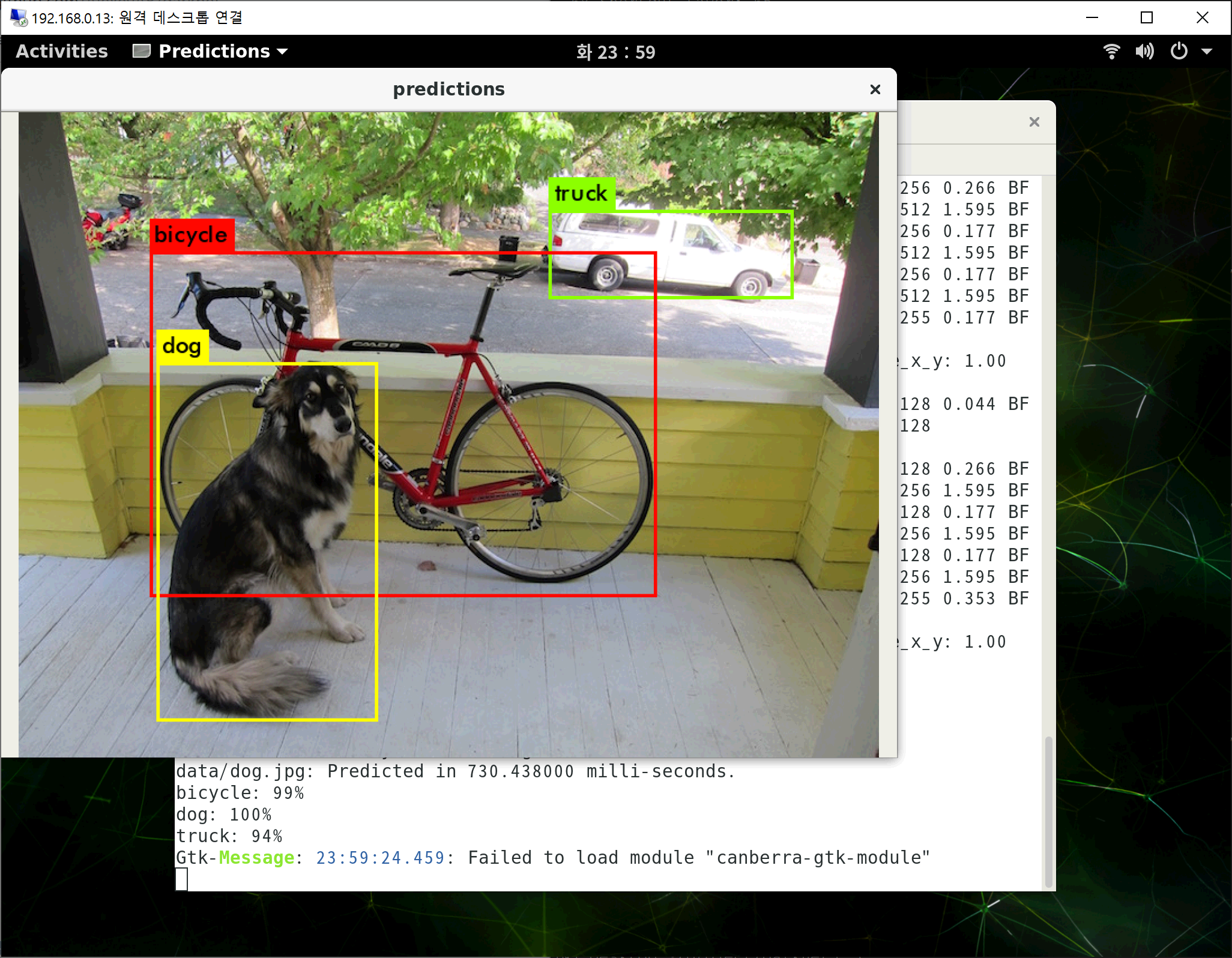Click the red bicycle label tag
1232x958 pixels.
pos(192,235)
